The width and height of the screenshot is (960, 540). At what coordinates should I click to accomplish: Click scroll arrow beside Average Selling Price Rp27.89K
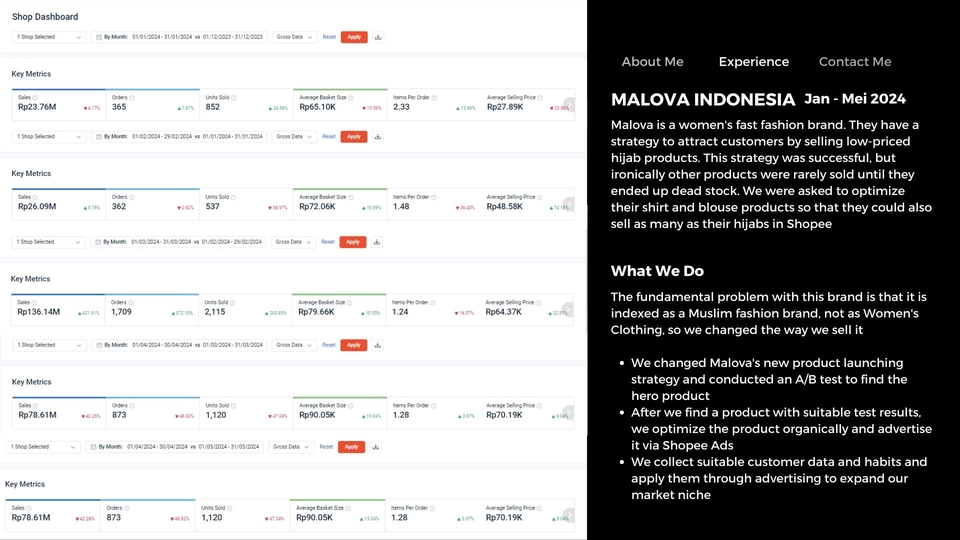coord(569,105)
